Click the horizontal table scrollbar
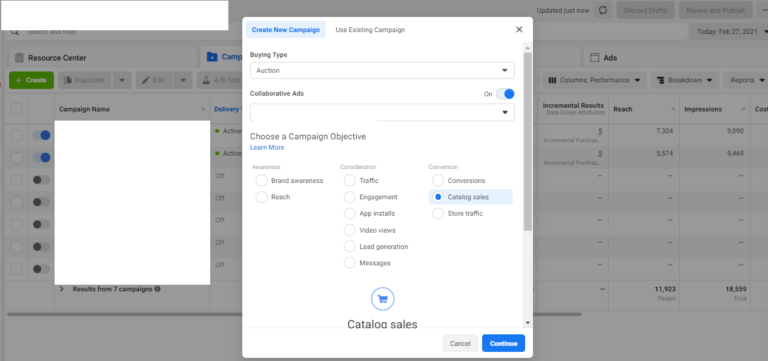The image size is (768, 361). pos(294,314)
